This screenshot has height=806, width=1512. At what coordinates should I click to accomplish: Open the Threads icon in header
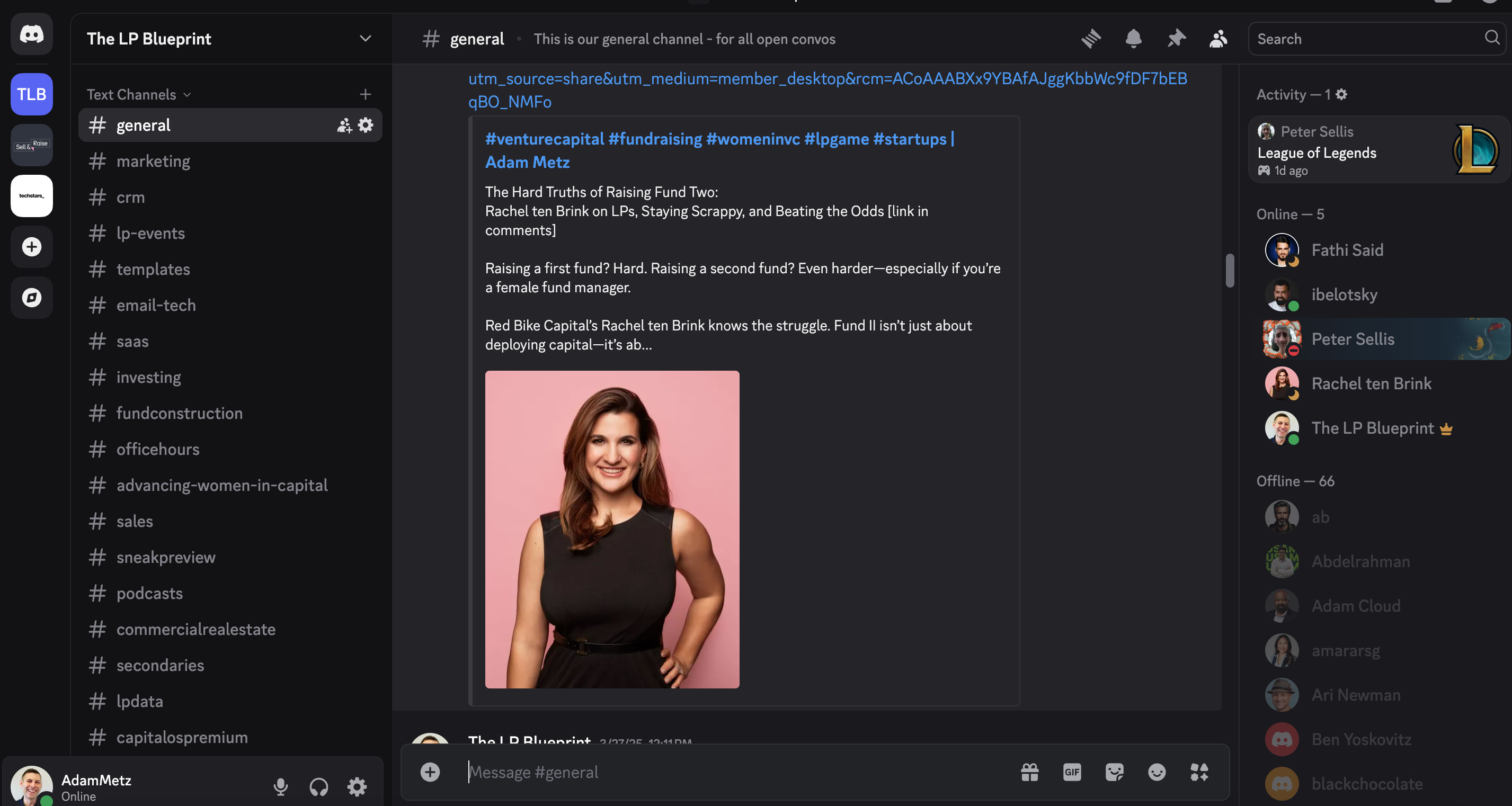[1091, 39]
